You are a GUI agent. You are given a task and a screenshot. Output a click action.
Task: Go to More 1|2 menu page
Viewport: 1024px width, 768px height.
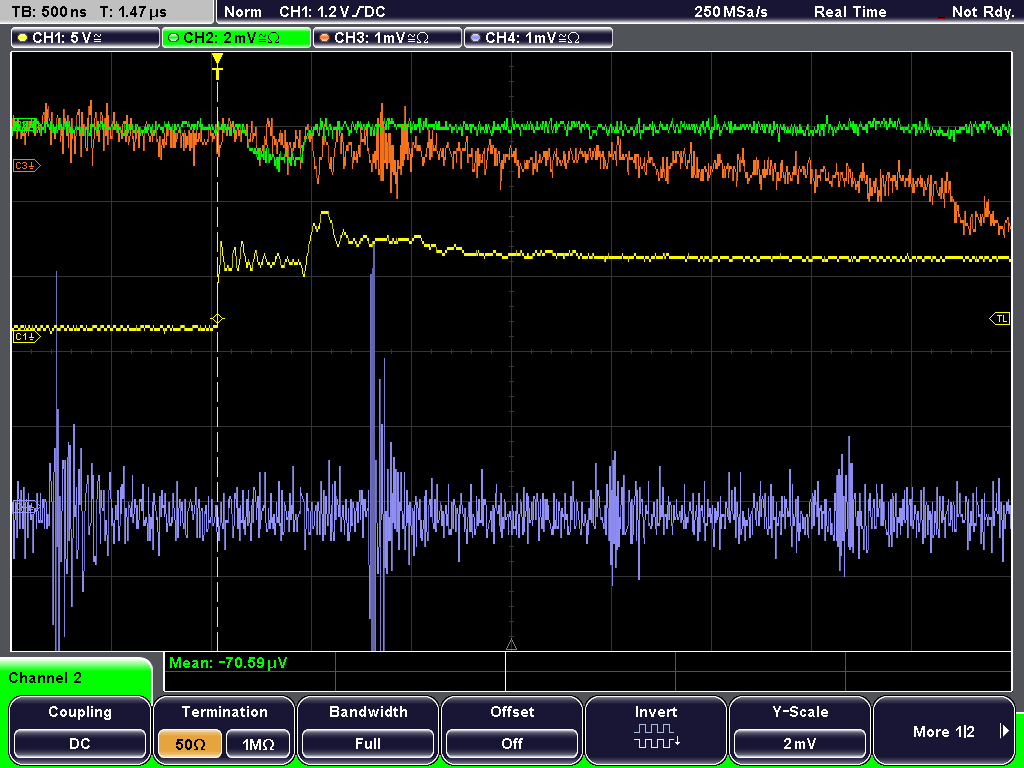pyautogui.click(x=944, y=729)
